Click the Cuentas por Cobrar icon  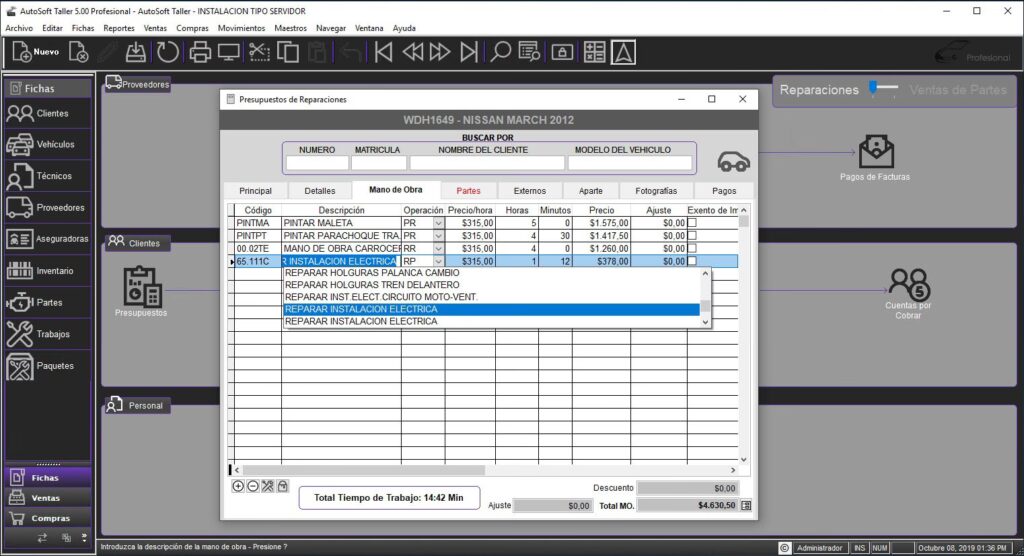pyautogui.click(x=908, y=283)
